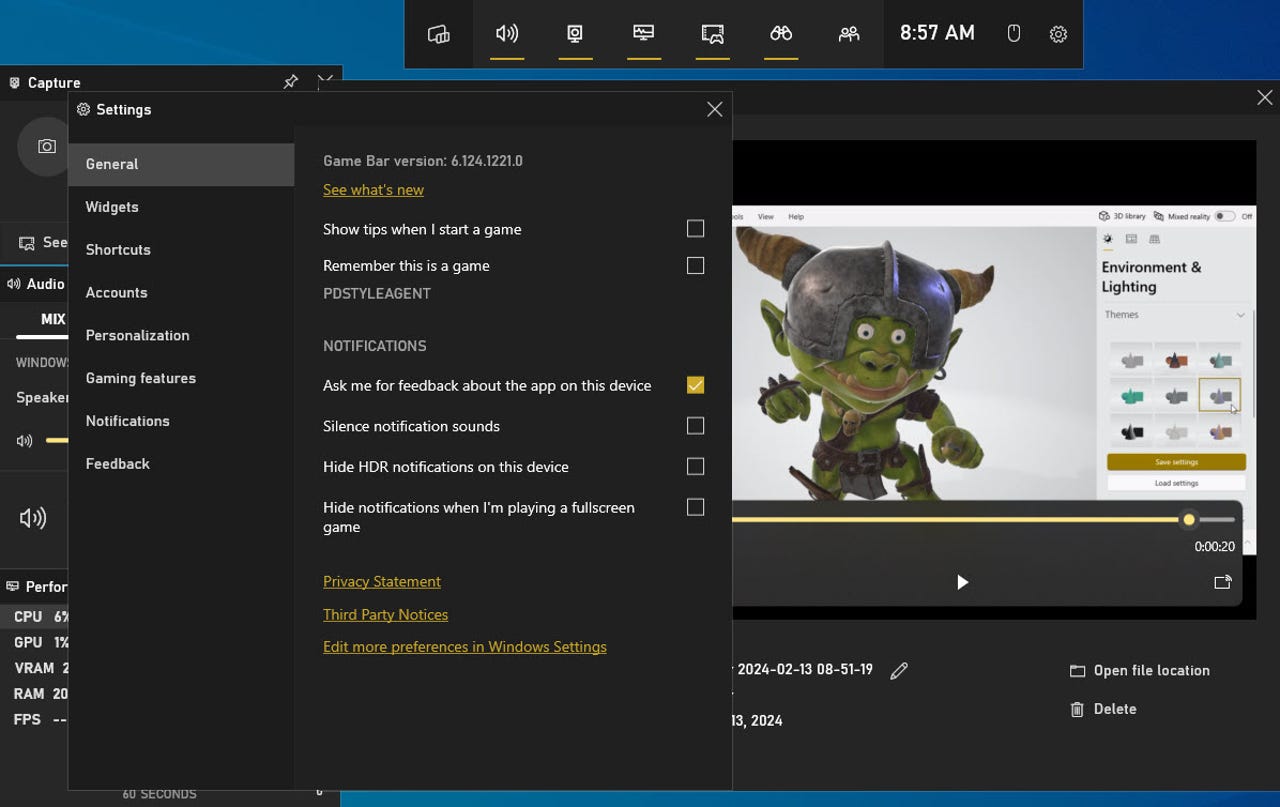Viewport: 1280px width, 807px height.
Task: Open the Feedback settings tab
Action: click(x=181, y=464)
